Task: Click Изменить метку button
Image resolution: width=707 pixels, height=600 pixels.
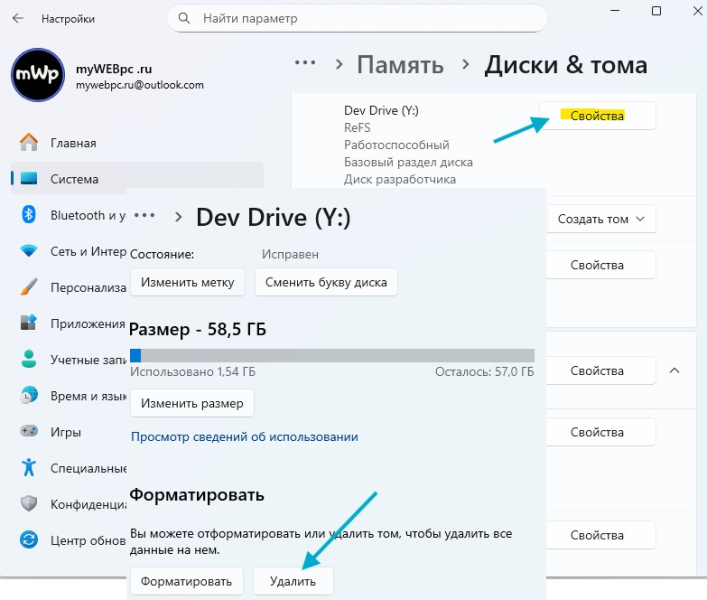Action: coord(188,282)
